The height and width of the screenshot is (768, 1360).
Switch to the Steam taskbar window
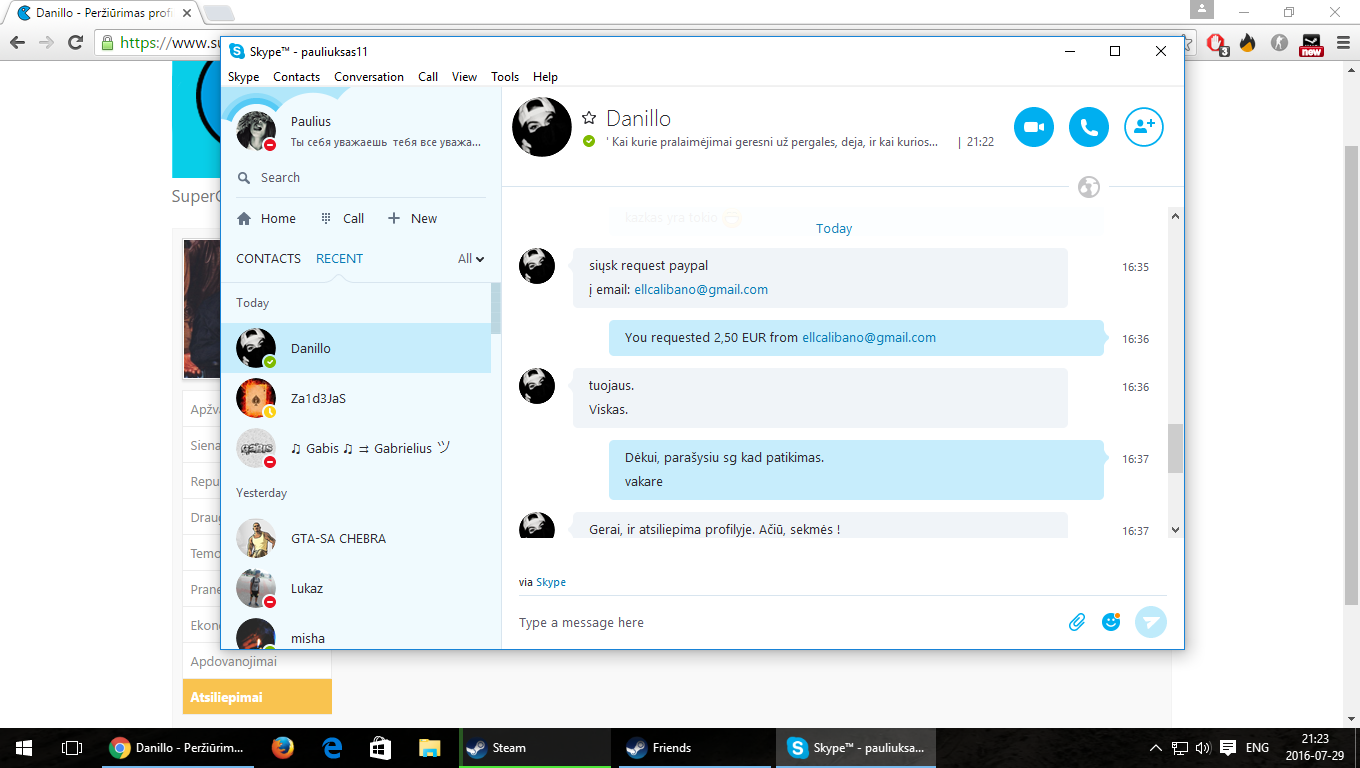(536, 747)
